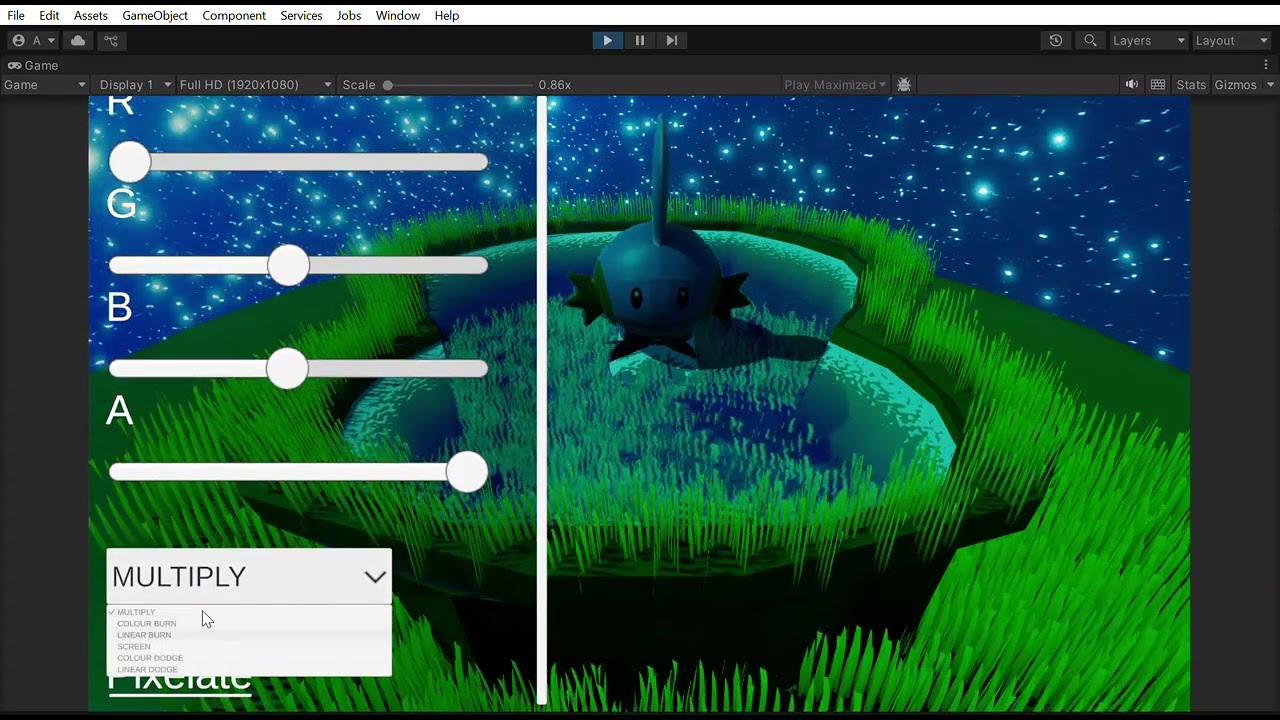Select COLOUR DODGE blend mode
This screenshot has width=1280, height=720.
tap(249, 658)
